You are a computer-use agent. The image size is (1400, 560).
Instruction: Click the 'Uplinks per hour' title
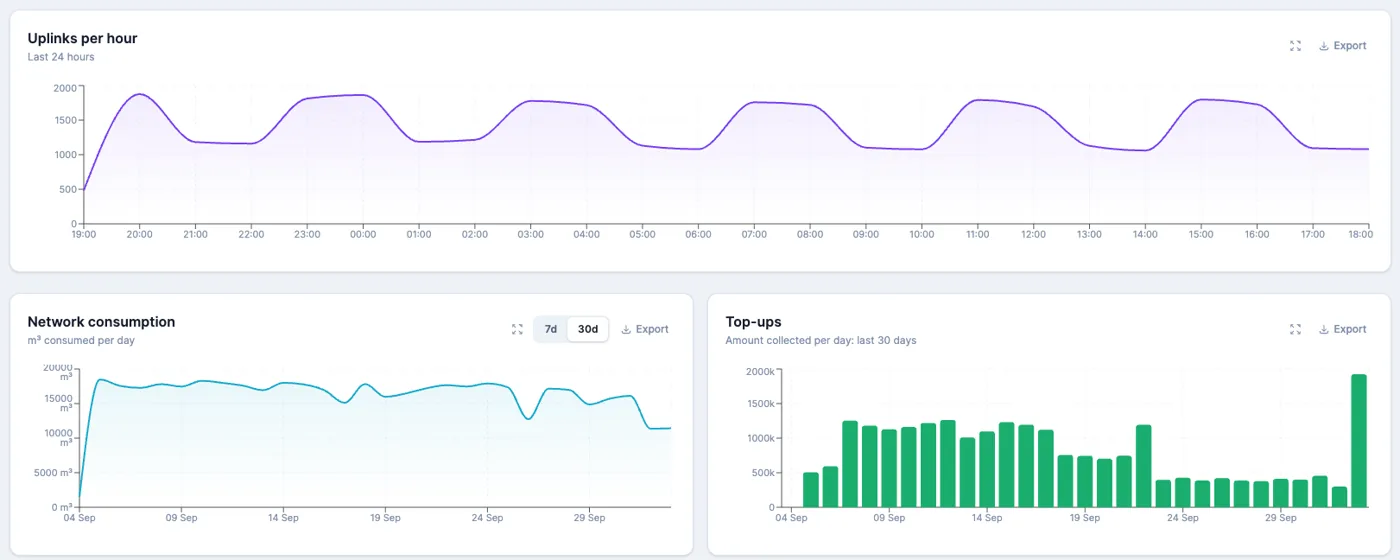click(x=82, y=38)
